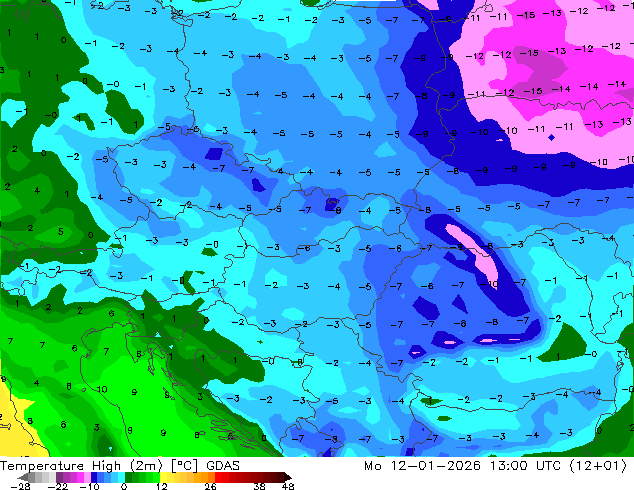
Task: Click the "48" legend label
Action: point(288,486)
